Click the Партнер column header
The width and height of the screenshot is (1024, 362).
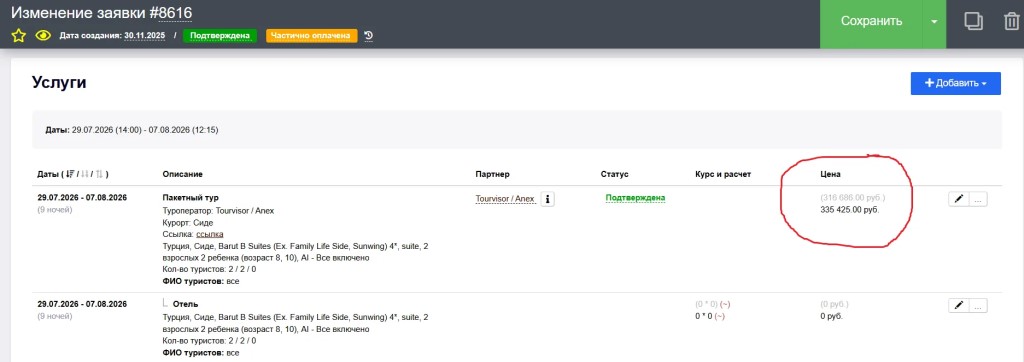[492, 174]
